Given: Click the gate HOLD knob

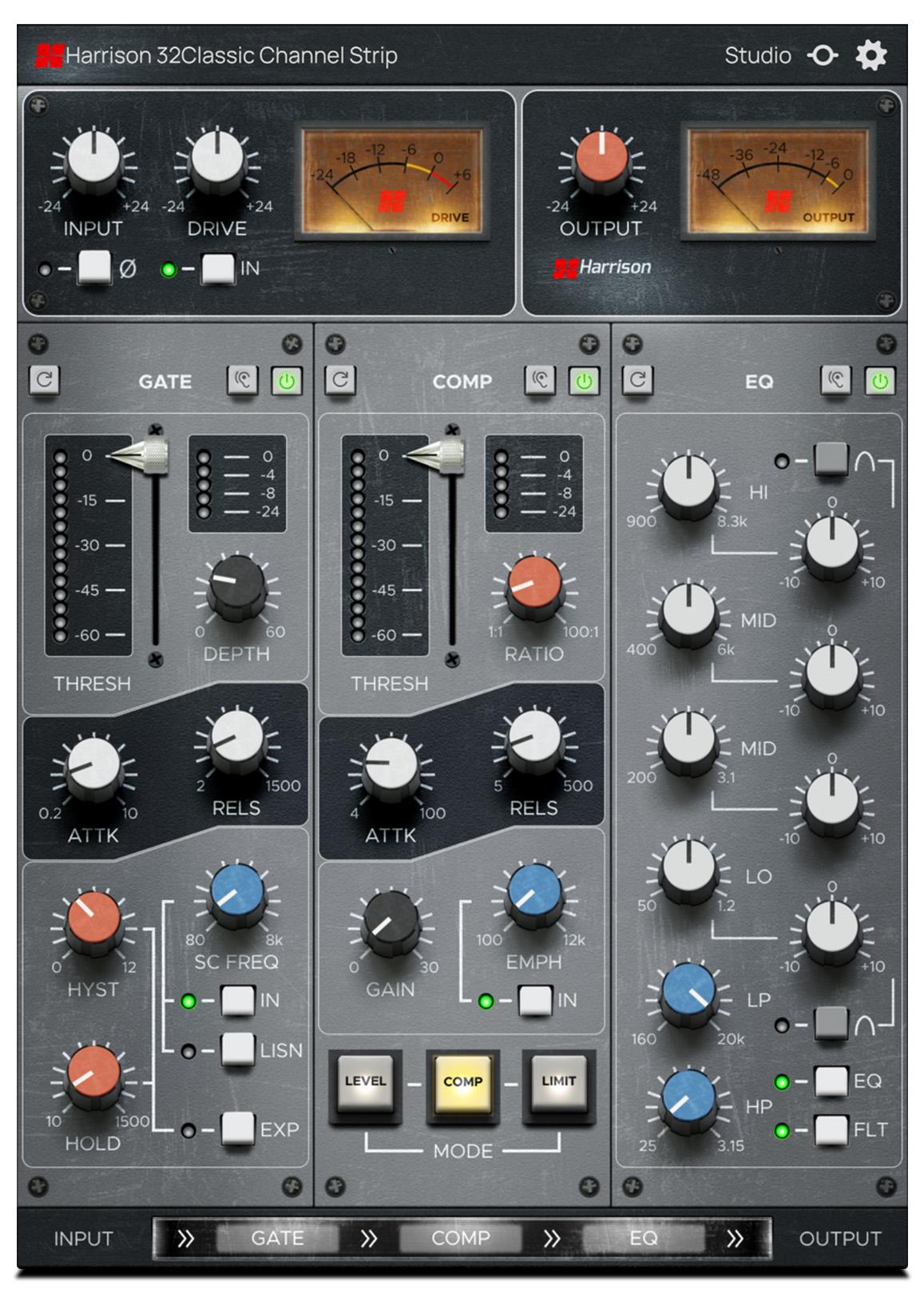Looking at the screenshot, I should tap(93, 1077).
